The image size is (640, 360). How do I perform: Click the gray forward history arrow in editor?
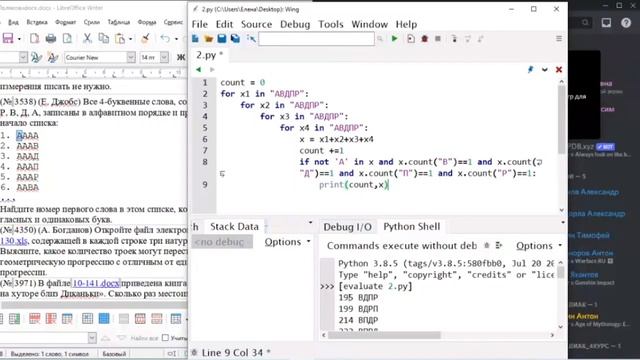tap(212, 69)
